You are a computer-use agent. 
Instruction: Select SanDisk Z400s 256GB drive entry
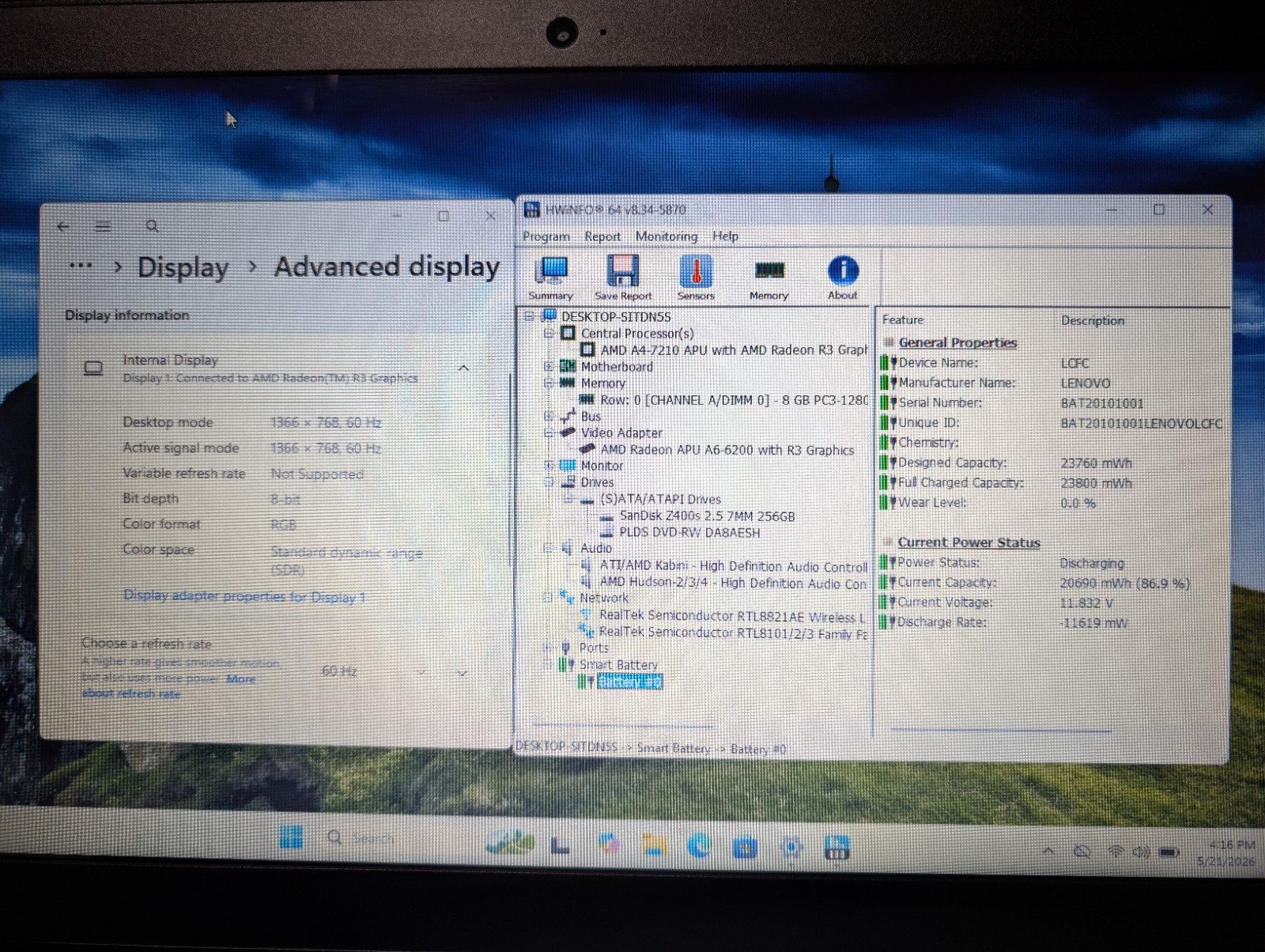(707, 516)
